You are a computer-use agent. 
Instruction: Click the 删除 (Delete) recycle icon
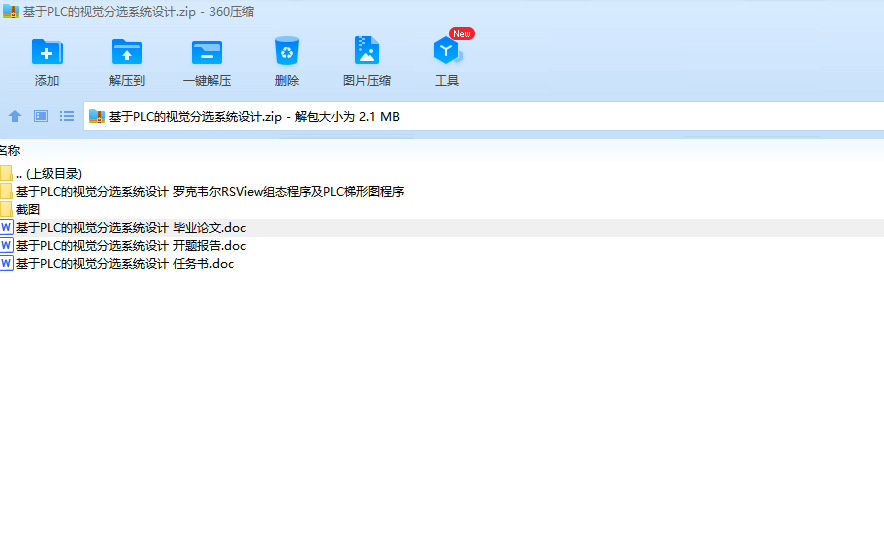tap(287, 51)
